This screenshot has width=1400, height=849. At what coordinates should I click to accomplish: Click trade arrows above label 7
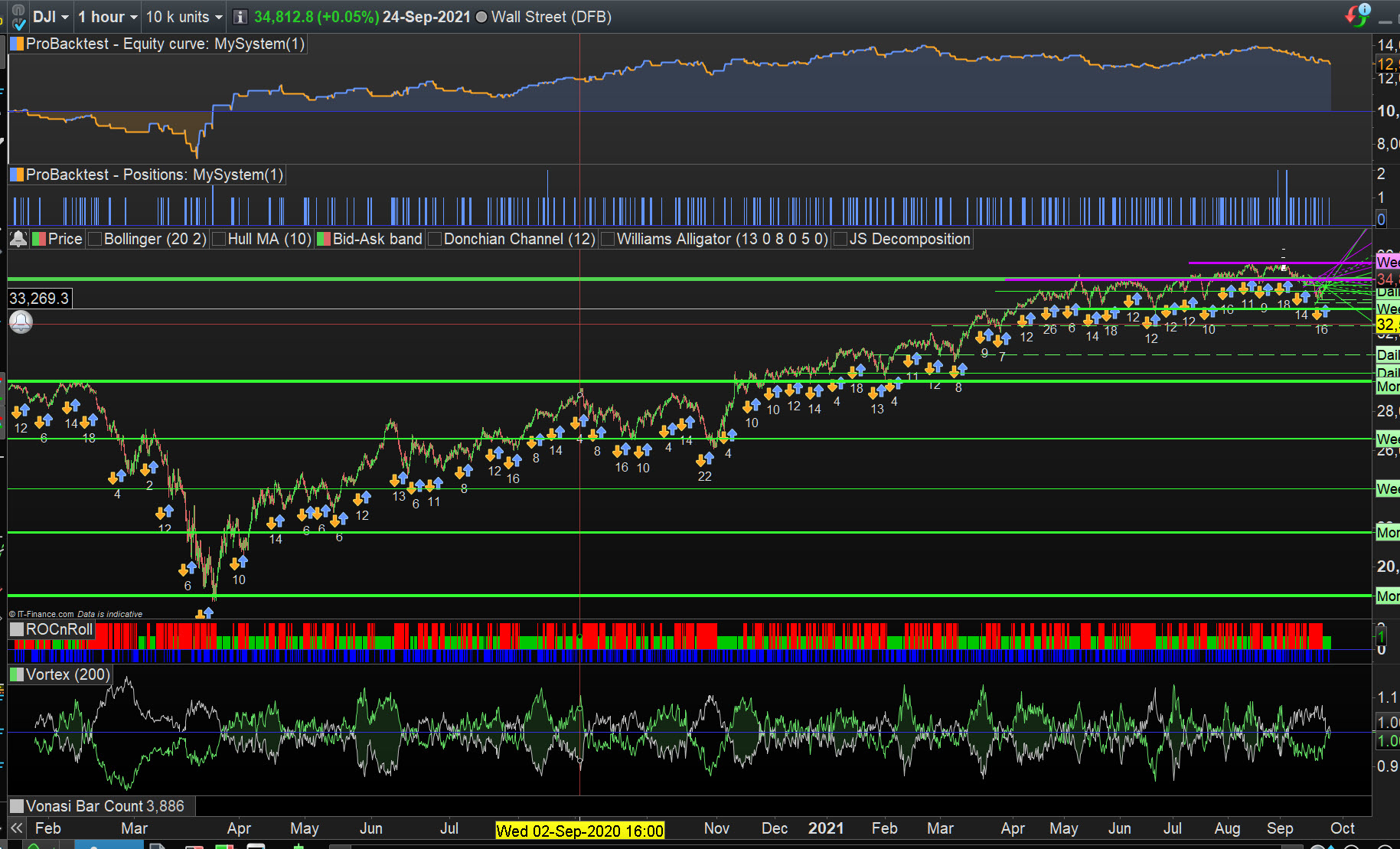click(x=1001, y=340)
